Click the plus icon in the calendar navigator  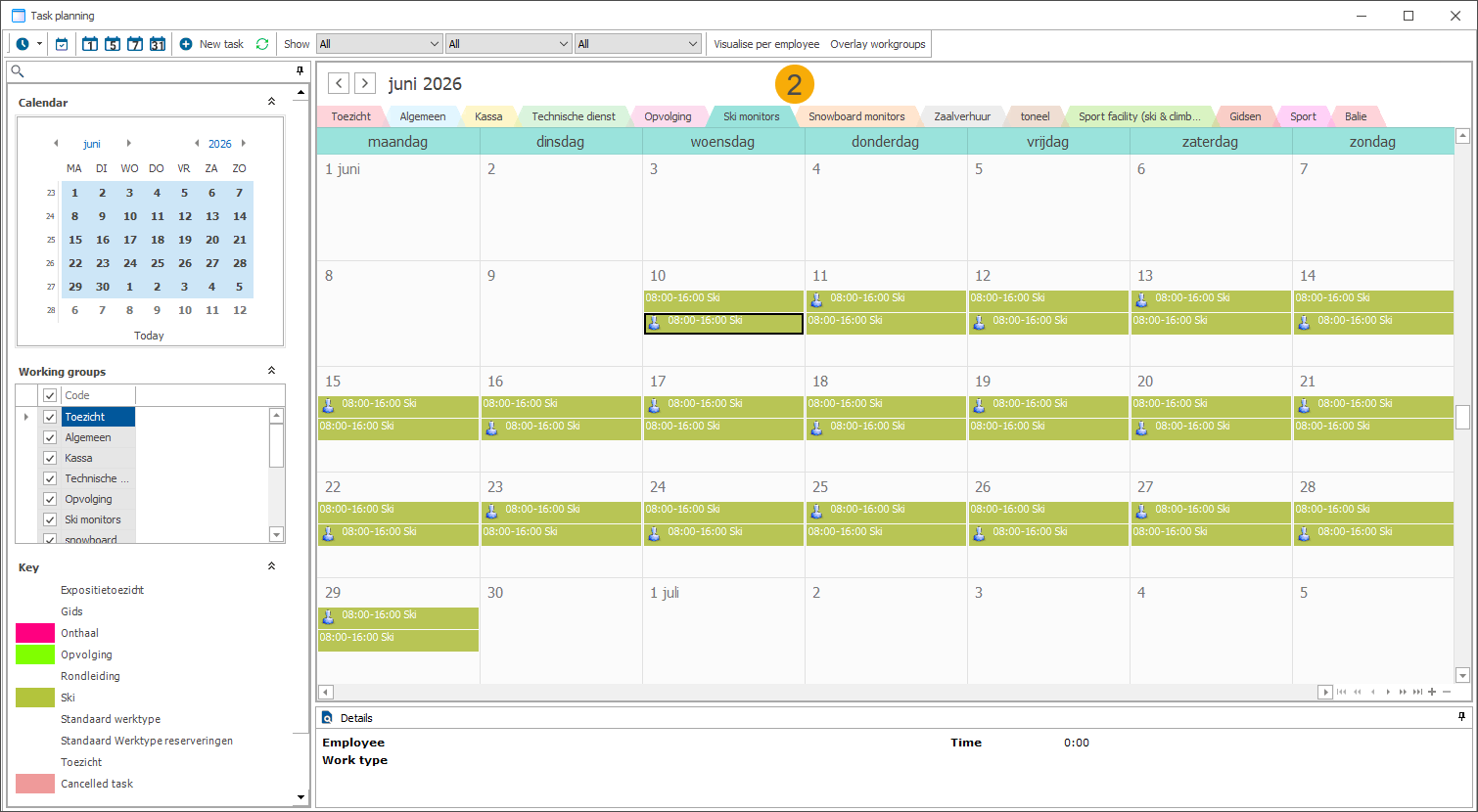click(1432, 692)
